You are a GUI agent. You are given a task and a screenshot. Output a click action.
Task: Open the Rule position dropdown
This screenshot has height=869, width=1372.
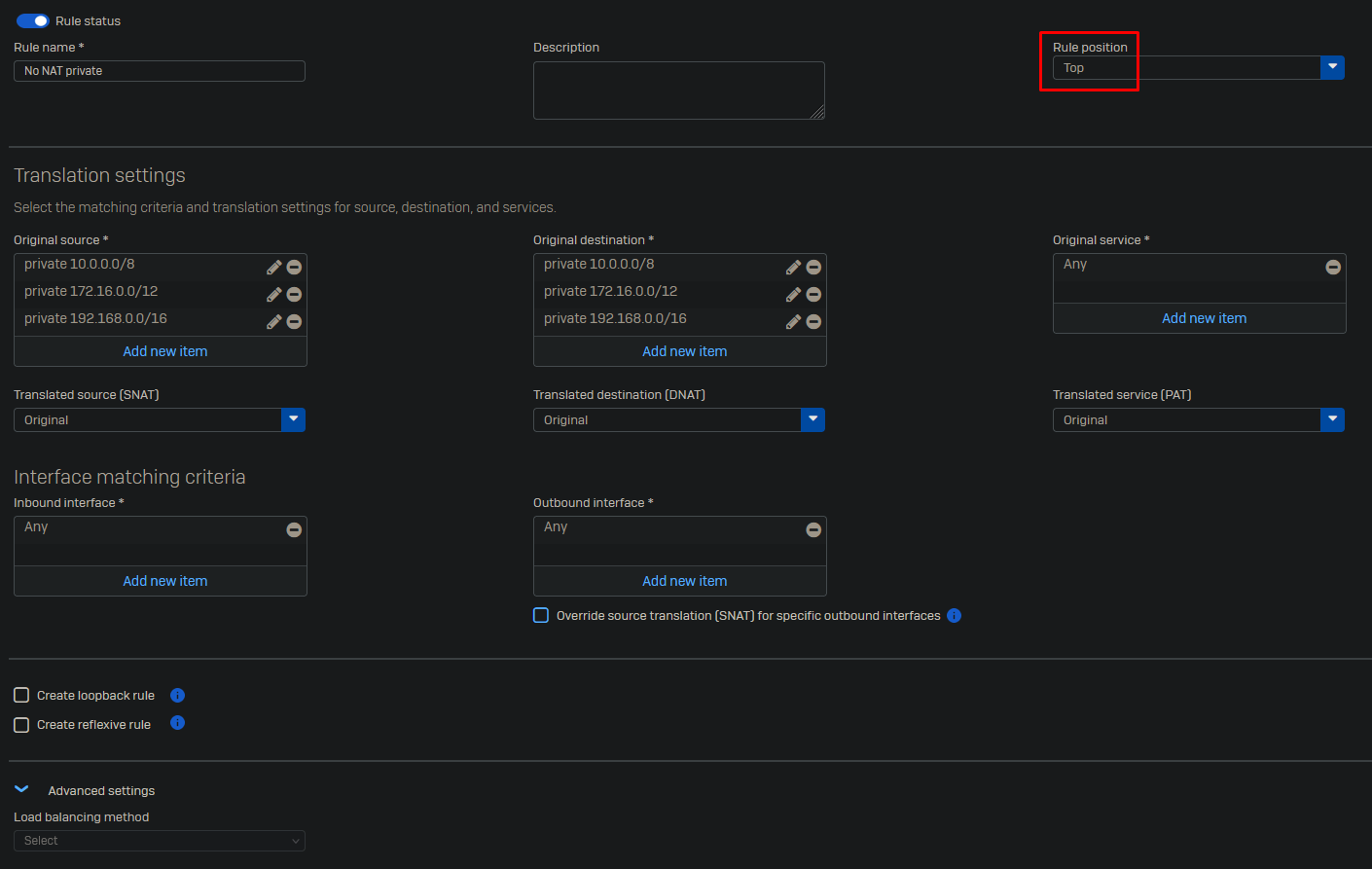coord(1332,67)
